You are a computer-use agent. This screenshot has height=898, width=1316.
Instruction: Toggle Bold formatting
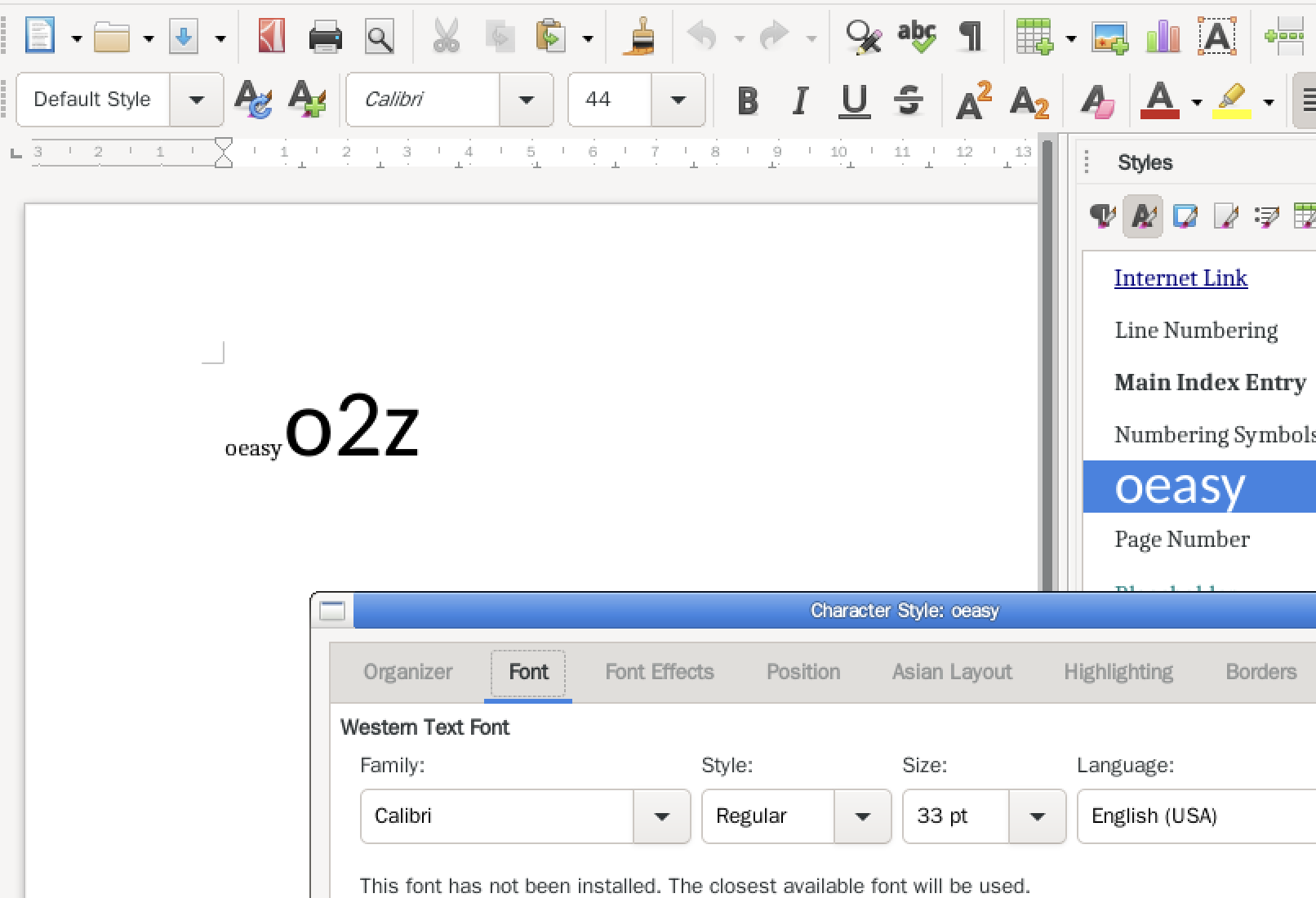tap(748, 100)
